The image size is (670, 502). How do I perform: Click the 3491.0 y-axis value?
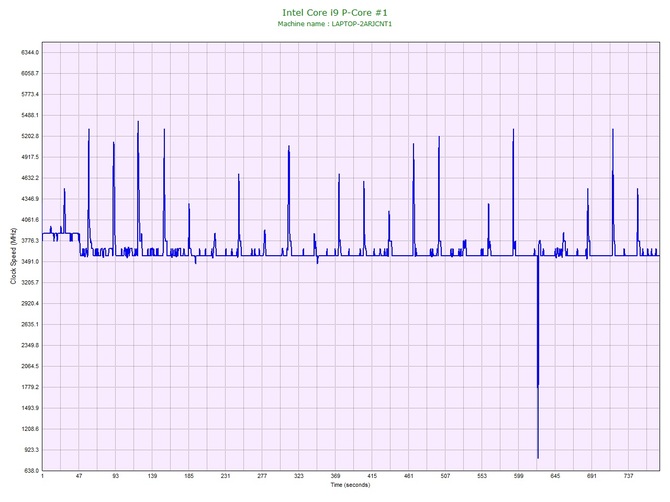[30, 262]
